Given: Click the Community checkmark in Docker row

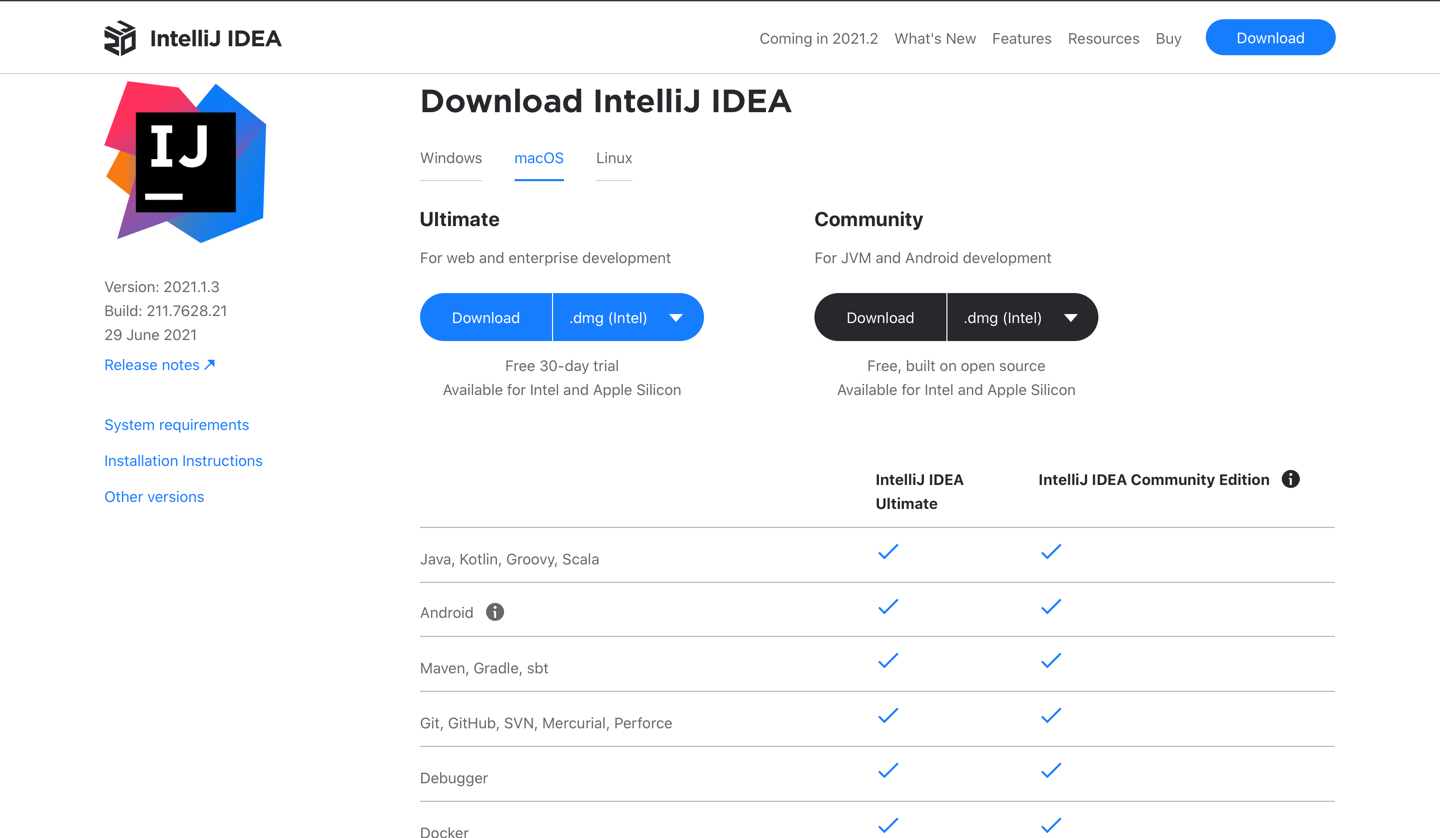Looking at the screenshot, I should 1051,825.
